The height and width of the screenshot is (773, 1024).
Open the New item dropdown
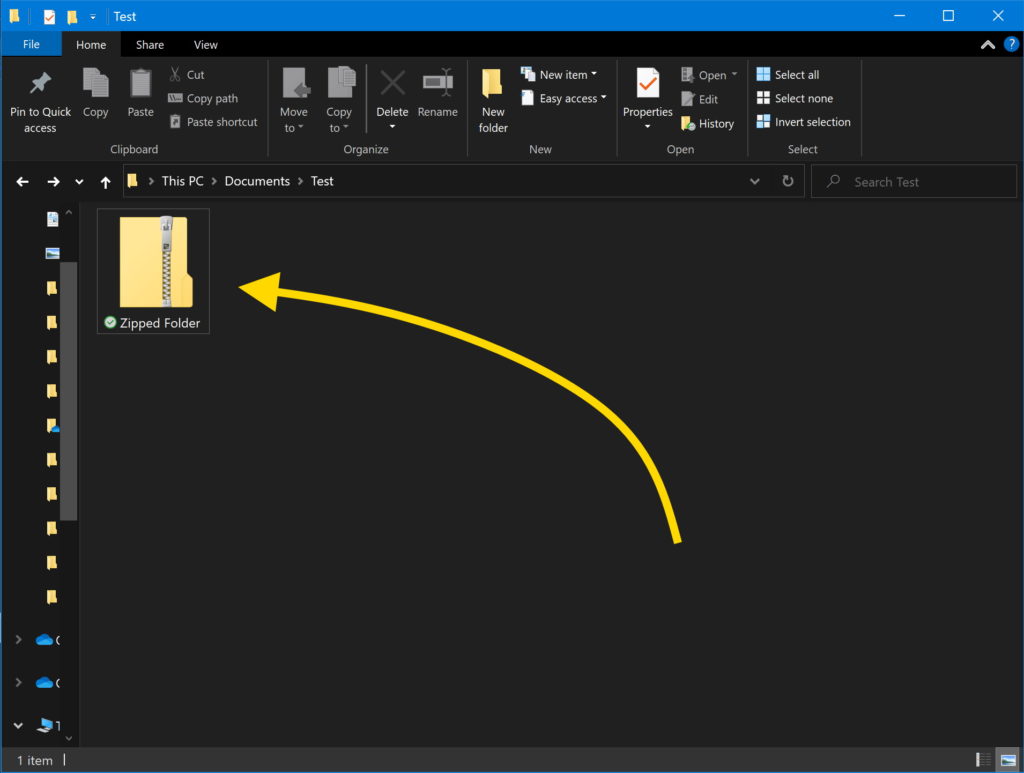click(x=559, y=74)
